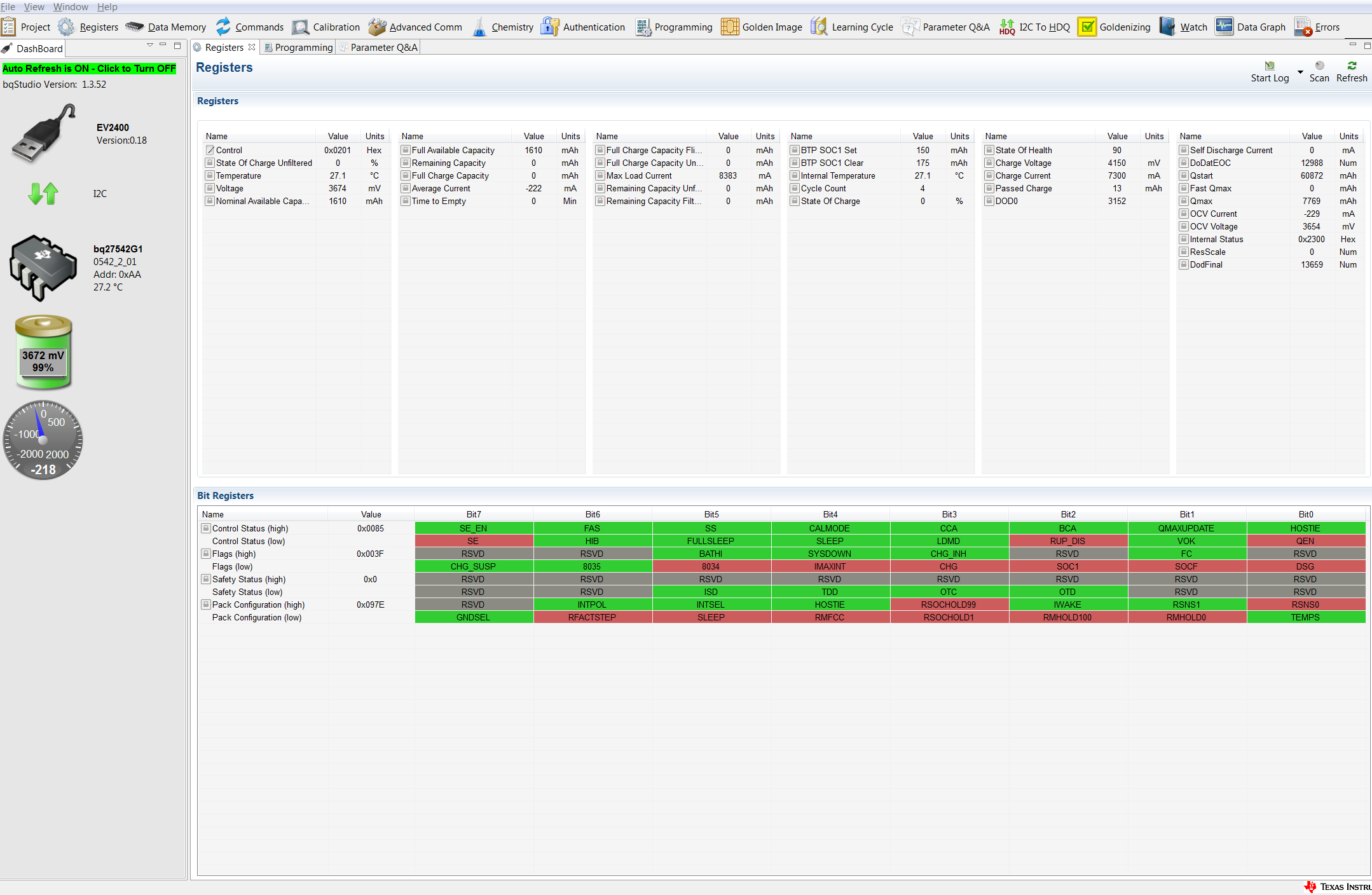Toggle the Cycle Count checkbox
Viewport: 1372px width, 895px height.
pos(795,188)
